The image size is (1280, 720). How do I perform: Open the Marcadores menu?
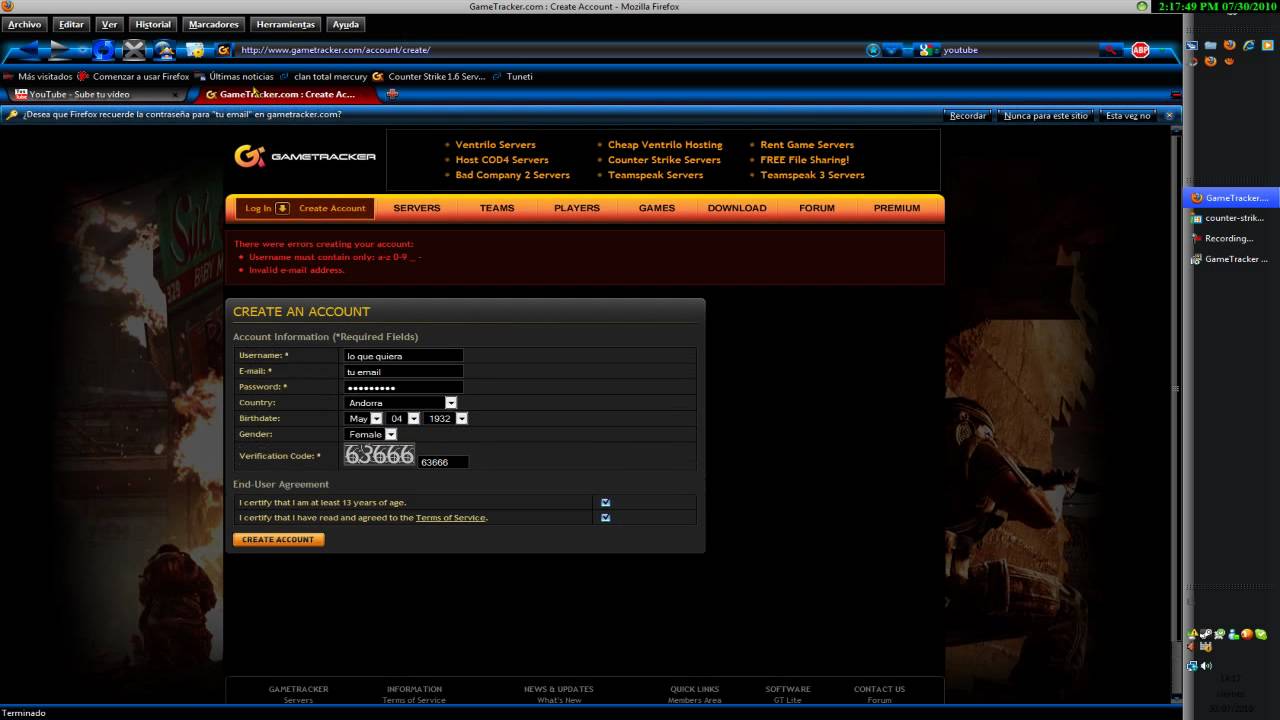[x=214, y=24]
